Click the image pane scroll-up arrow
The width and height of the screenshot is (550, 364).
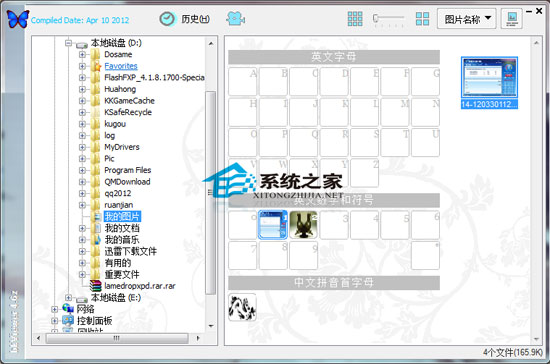pos(536,43)
